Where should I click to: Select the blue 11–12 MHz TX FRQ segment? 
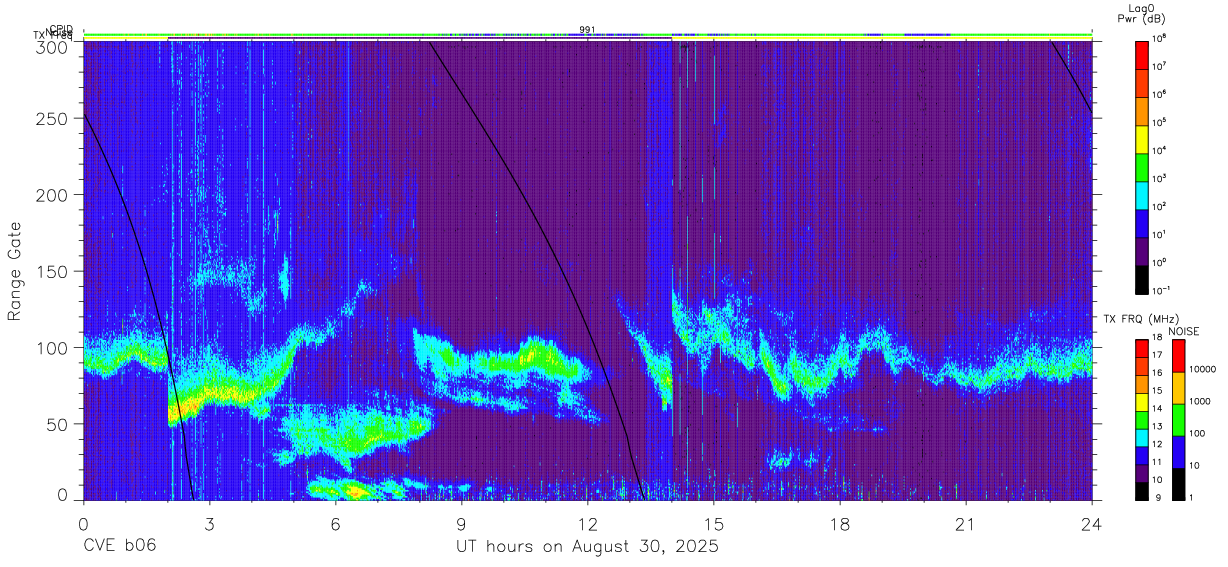(x=1142, y=455)
